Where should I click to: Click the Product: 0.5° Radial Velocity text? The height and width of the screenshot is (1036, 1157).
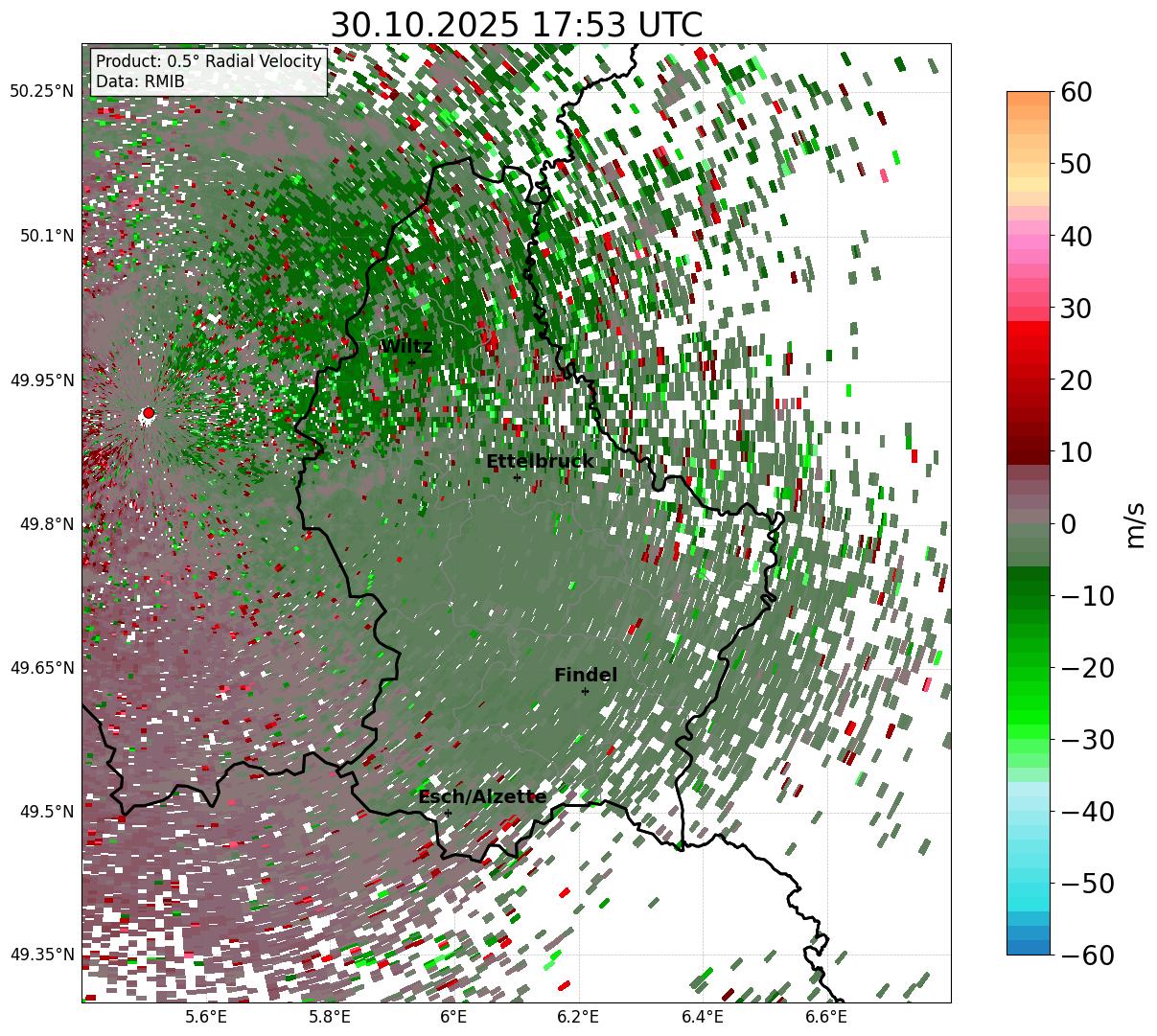pyautogui.click(x=209, y=61)
